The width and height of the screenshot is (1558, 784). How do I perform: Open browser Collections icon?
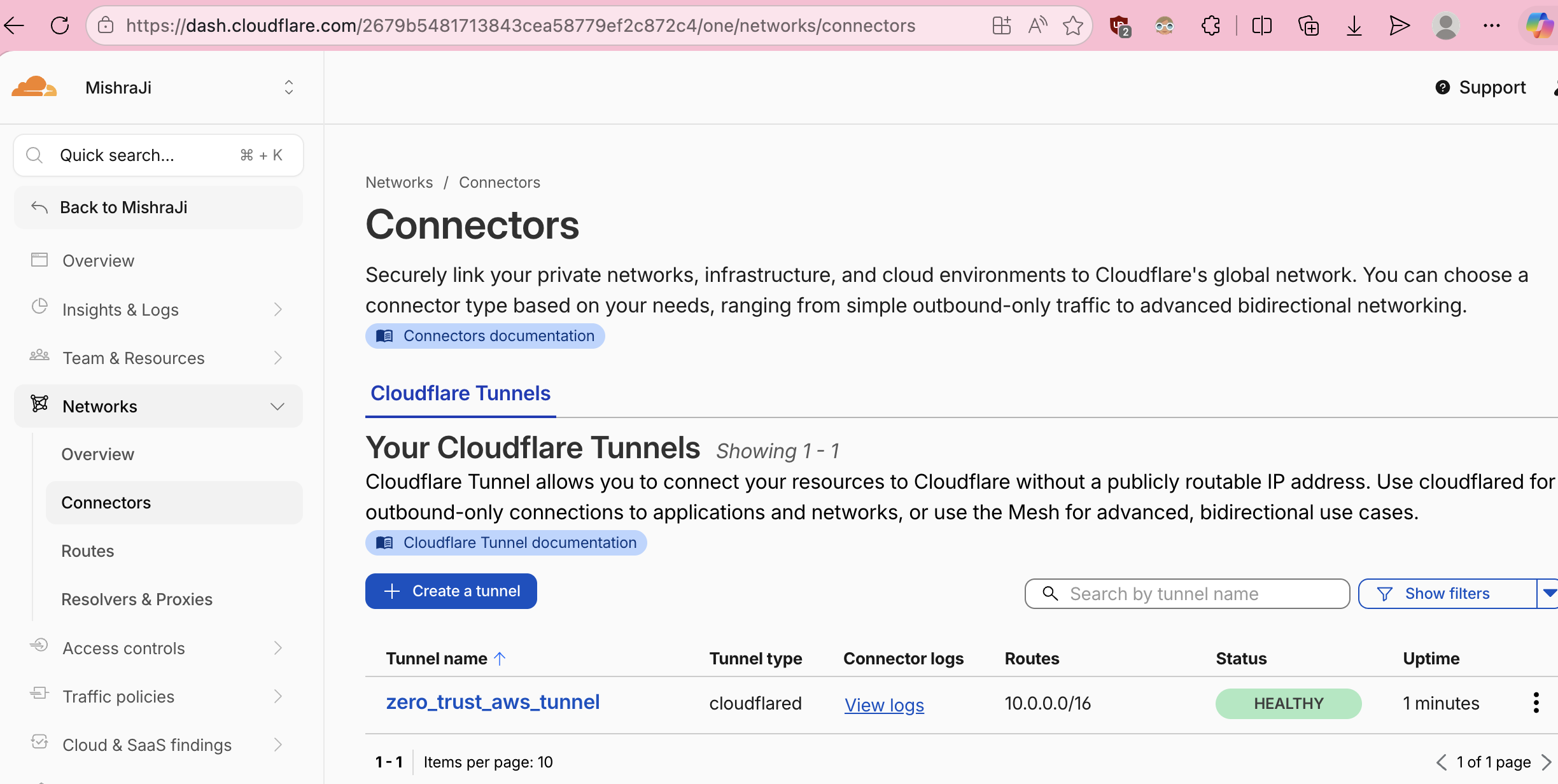[x=1308, y=25]
